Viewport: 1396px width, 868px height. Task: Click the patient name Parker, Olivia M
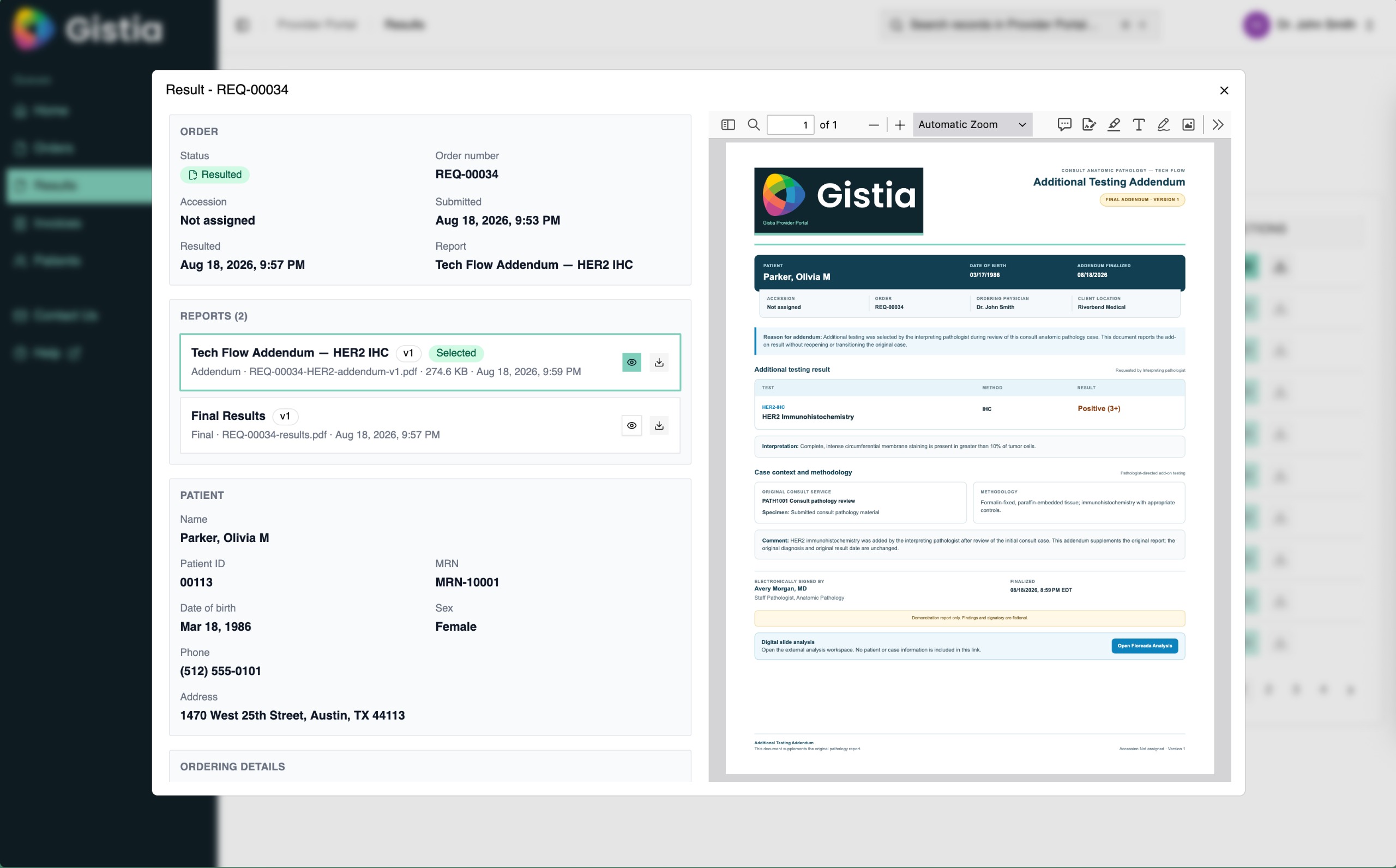click(x=225, y=538)
